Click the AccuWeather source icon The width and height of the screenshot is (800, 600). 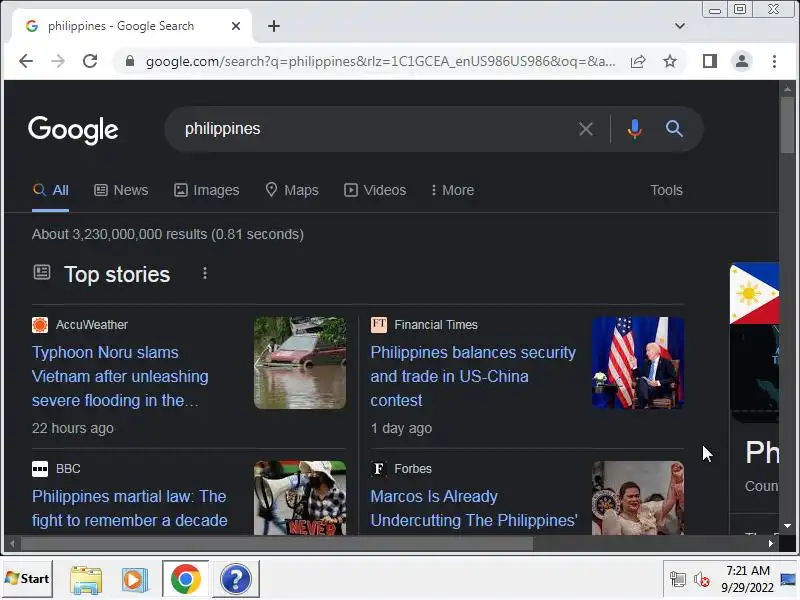point(40,325)
